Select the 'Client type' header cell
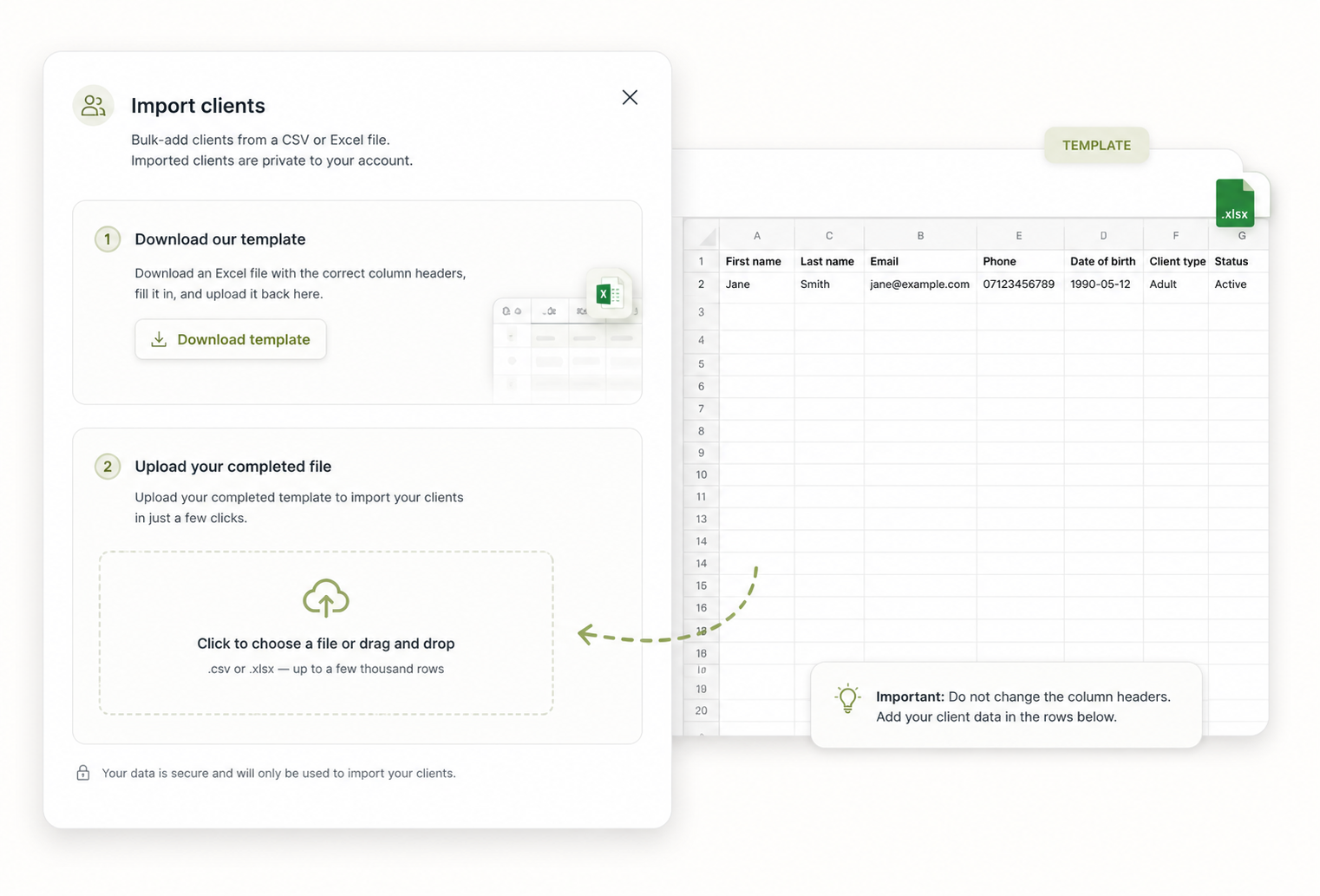 click(x=1176, y=261)
